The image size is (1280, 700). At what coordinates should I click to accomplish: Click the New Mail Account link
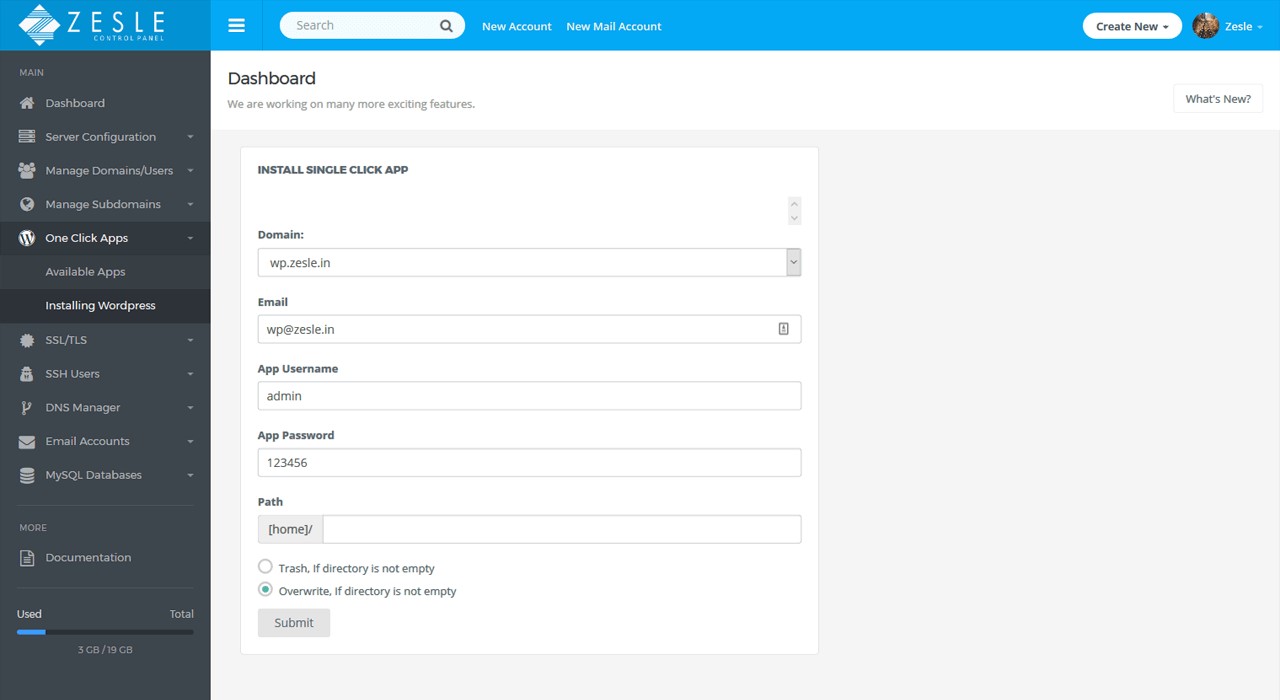click(x=613, y=26)
